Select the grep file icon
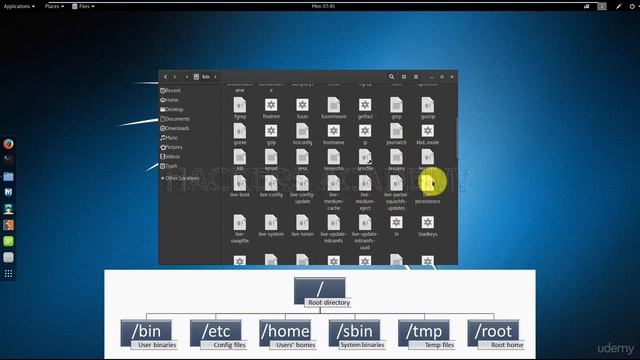The image size is (640, 360). (x=396, y=105)
